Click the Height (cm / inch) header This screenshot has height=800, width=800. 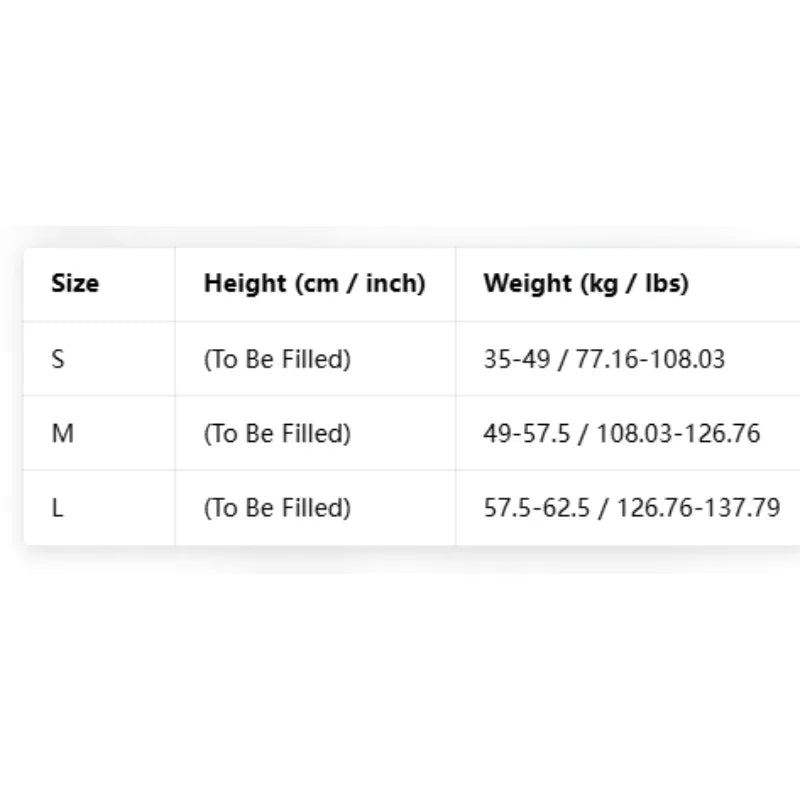pyautogui.click(x=314, y=284)
